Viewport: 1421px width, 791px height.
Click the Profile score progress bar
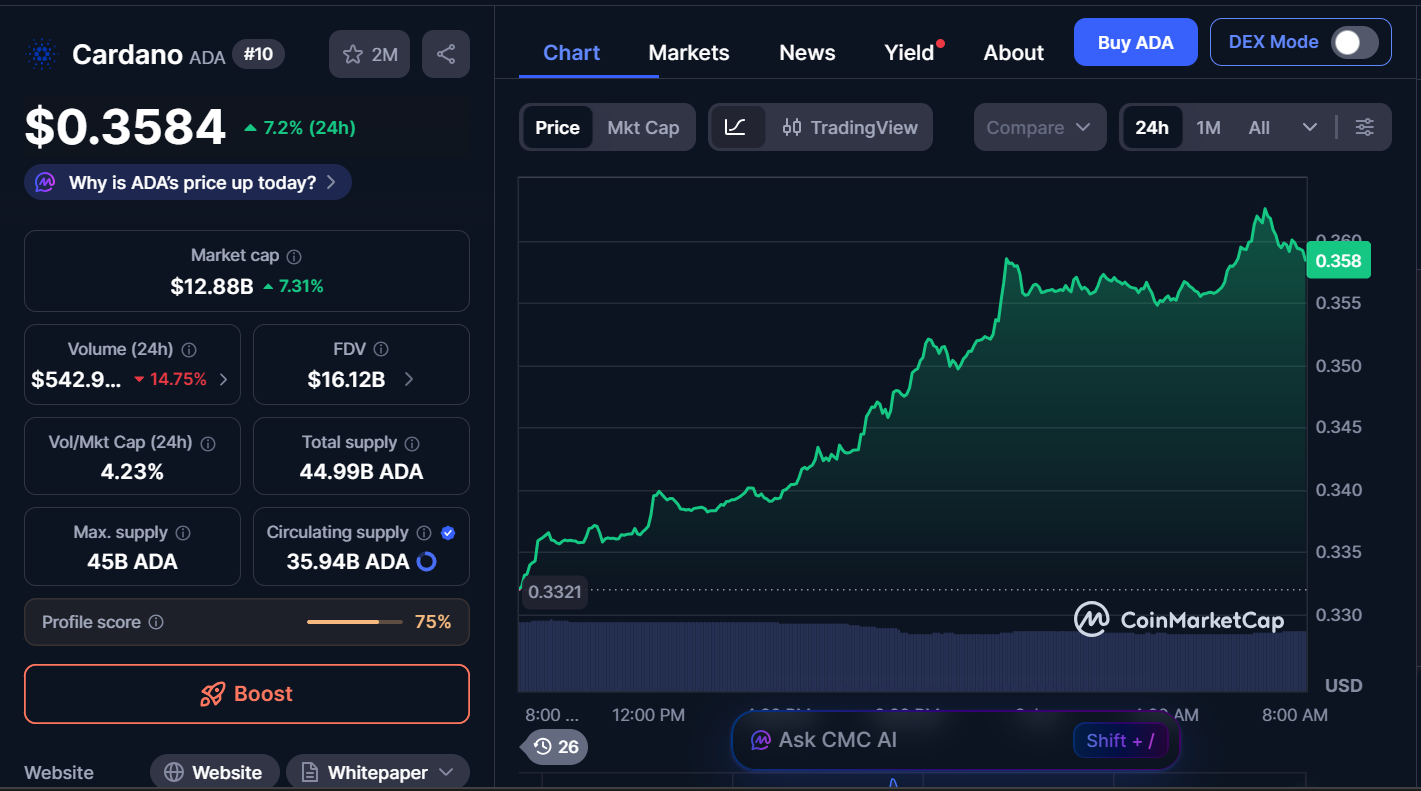pyautogui.click(x=354, y=621)
